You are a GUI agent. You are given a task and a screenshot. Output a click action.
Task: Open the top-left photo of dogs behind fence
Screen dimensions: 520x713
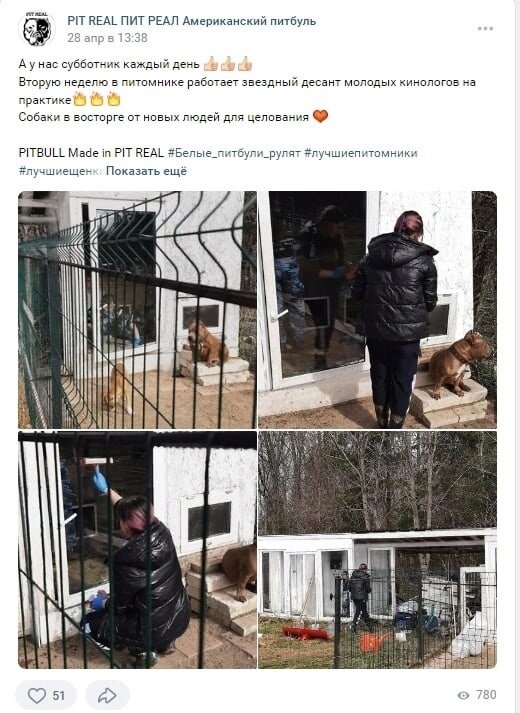tap(137, 310)
